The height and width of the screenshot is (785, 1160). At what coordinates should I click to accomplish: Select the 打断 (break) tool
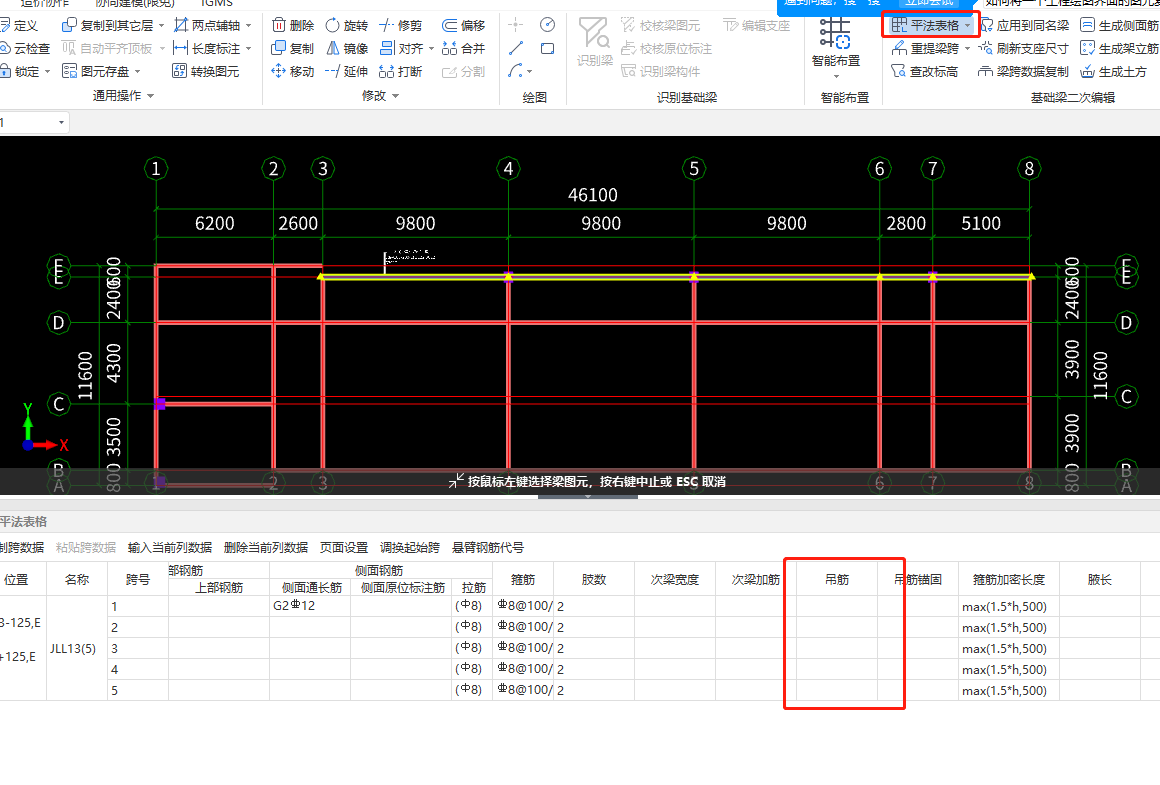click(x=400, y=71)
